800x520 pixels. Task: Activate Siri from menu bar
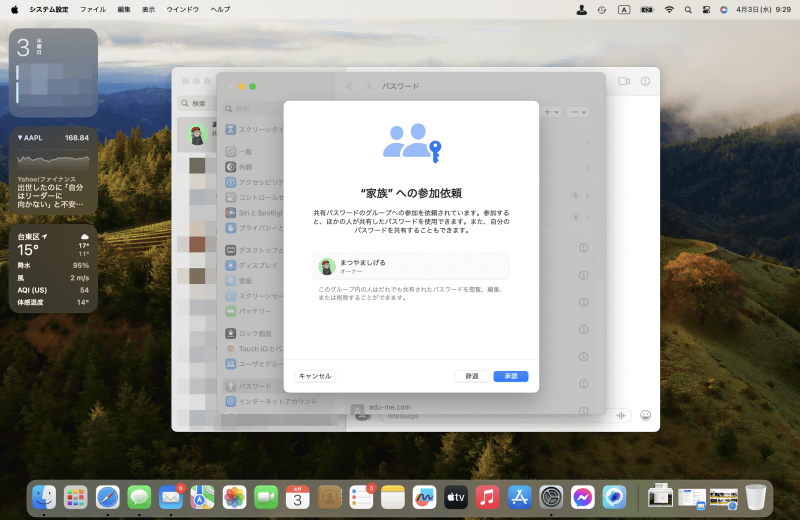pos(723,9)
